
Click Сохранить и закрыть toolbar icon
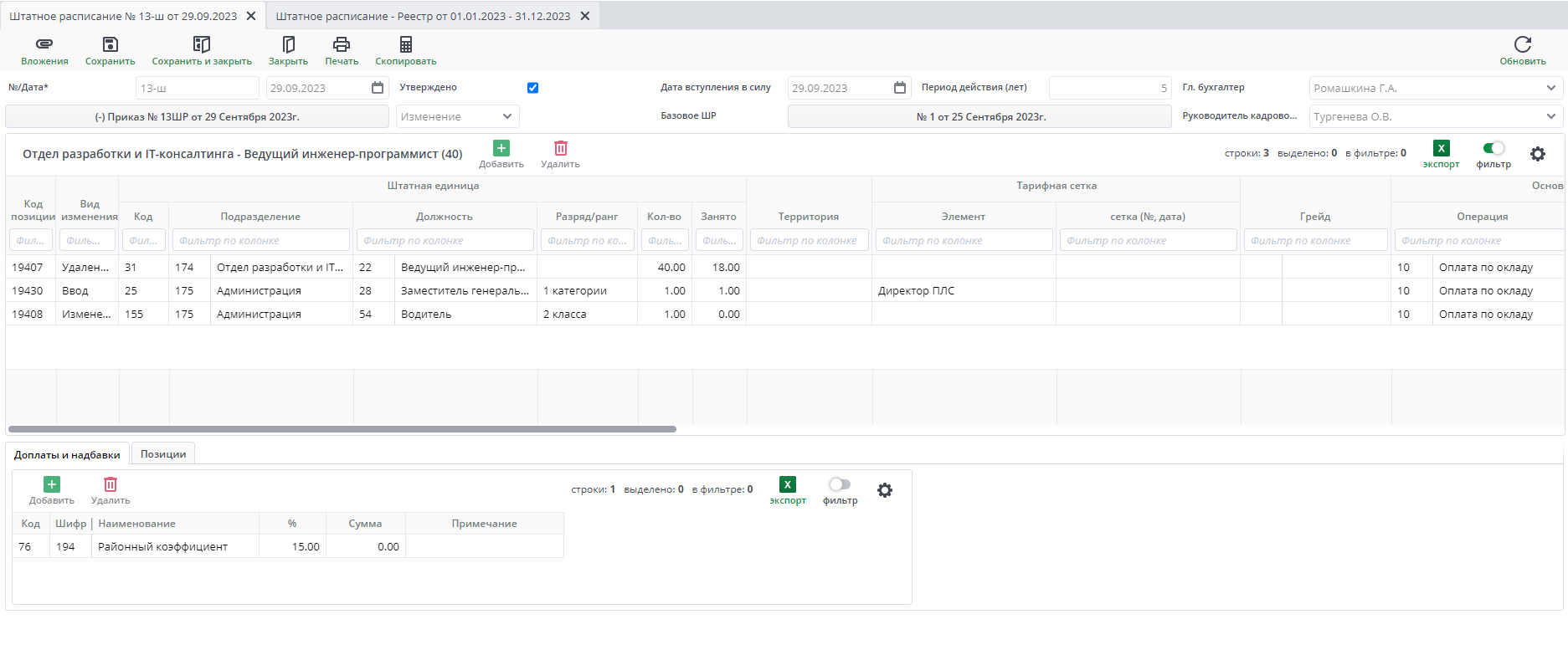click(x=202, y=44)
